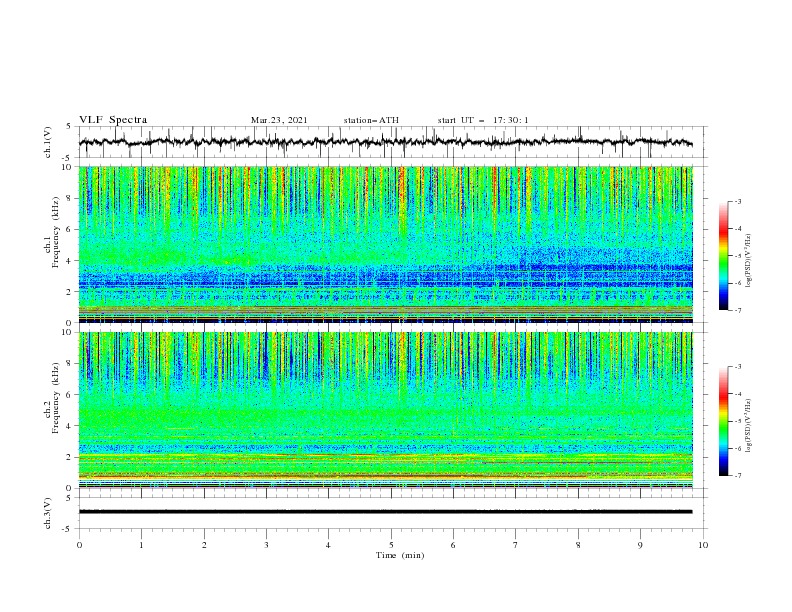
Task: Click the ch.2 spectrogram color scale bar
Action: pos(723,421)
